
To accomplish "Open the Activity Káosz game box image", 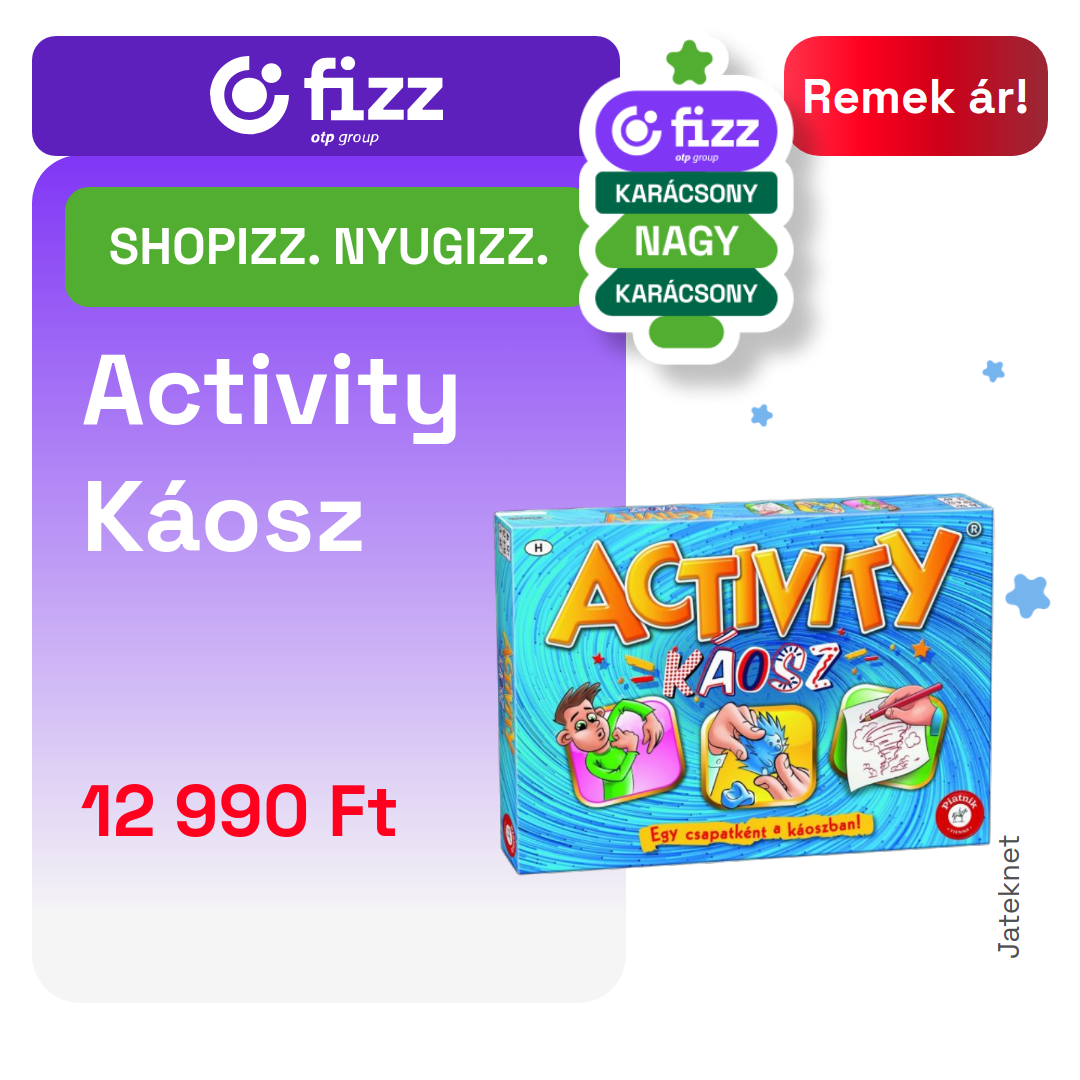I will 744,683.
